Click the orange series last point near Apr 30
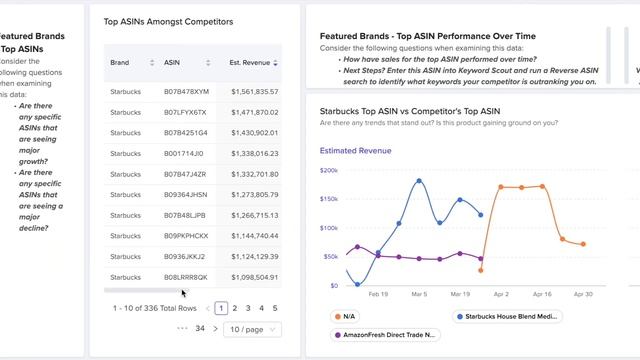 click(x=583, y=244)
